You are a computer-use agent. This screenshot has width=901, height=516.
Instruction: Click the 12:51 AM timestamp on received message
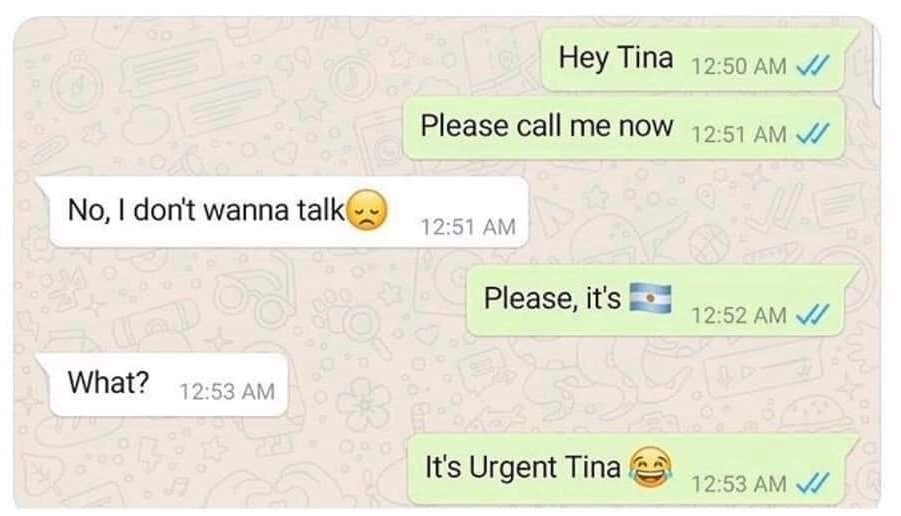click(468, 226)
